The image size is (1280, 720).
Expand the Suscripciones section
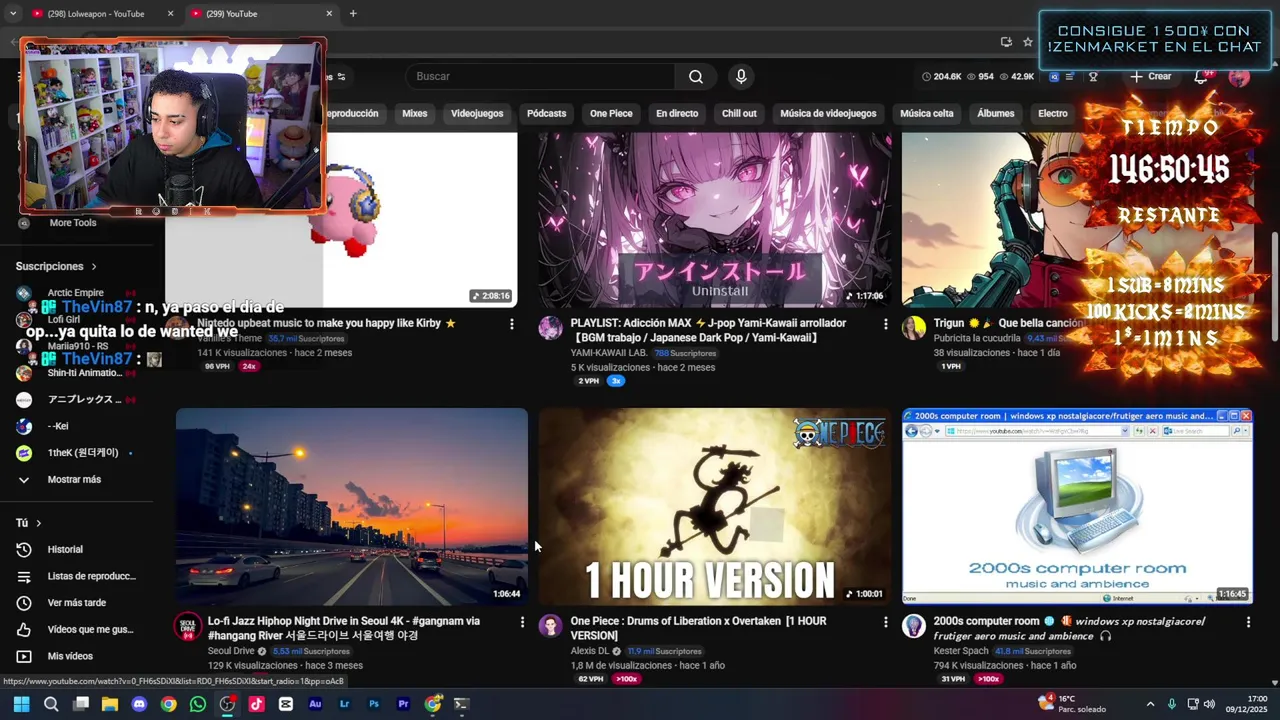coord(56,267)
